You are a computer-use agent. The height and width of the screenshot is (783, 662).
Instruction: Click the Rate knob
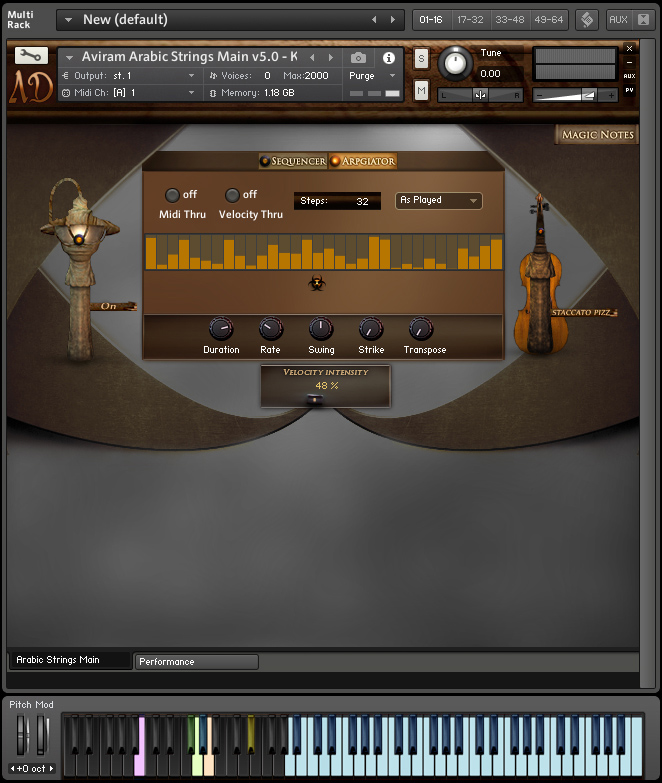click(271, 329)
